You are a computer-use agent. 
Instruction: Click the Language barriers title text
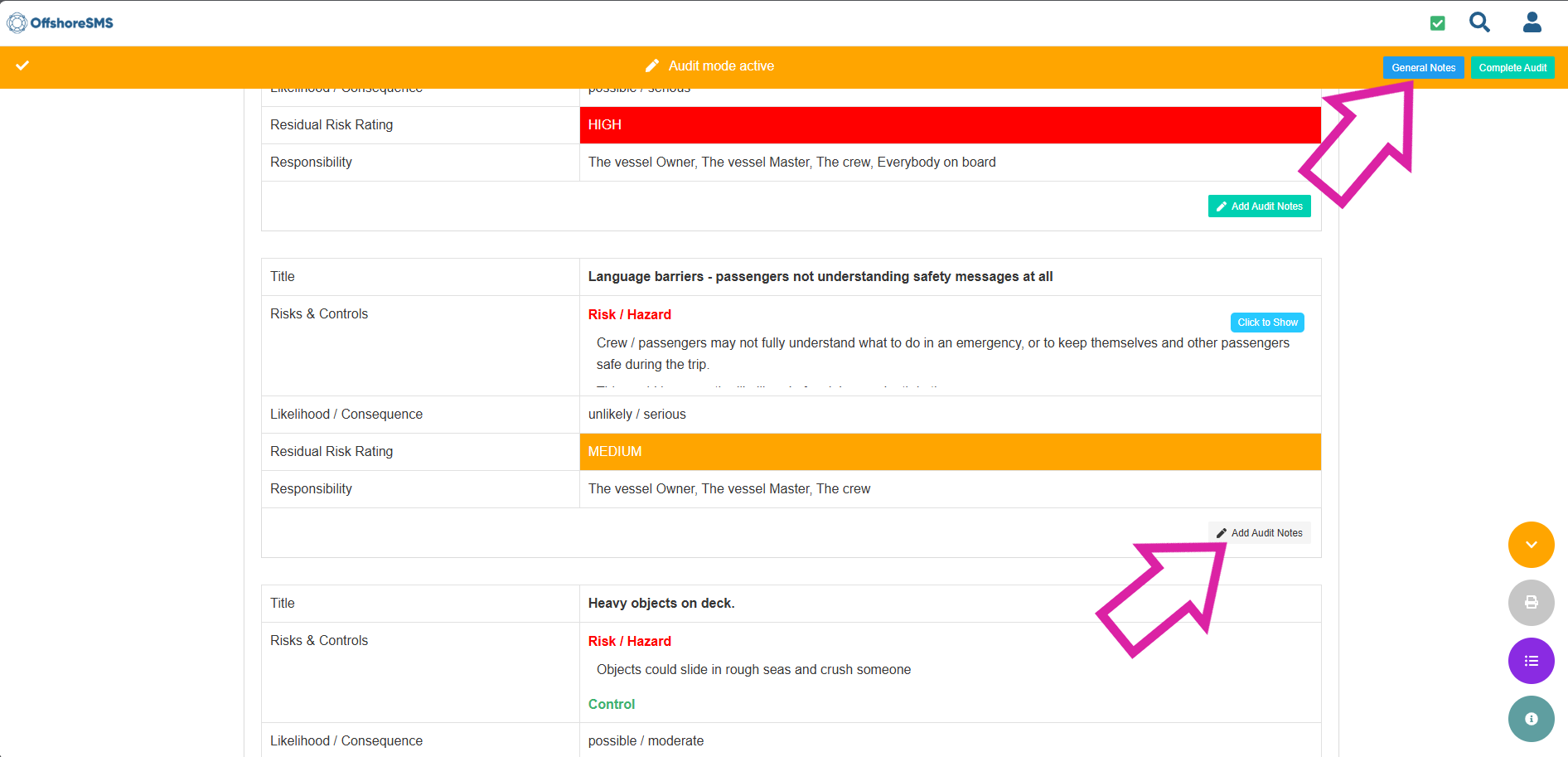820,277
